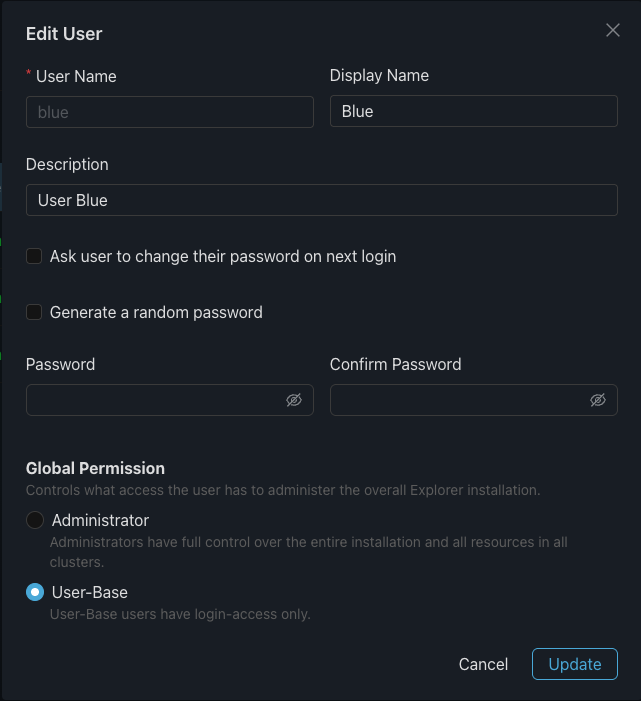
Task: Close the Edit User dialog
Action: coord(613,30)
